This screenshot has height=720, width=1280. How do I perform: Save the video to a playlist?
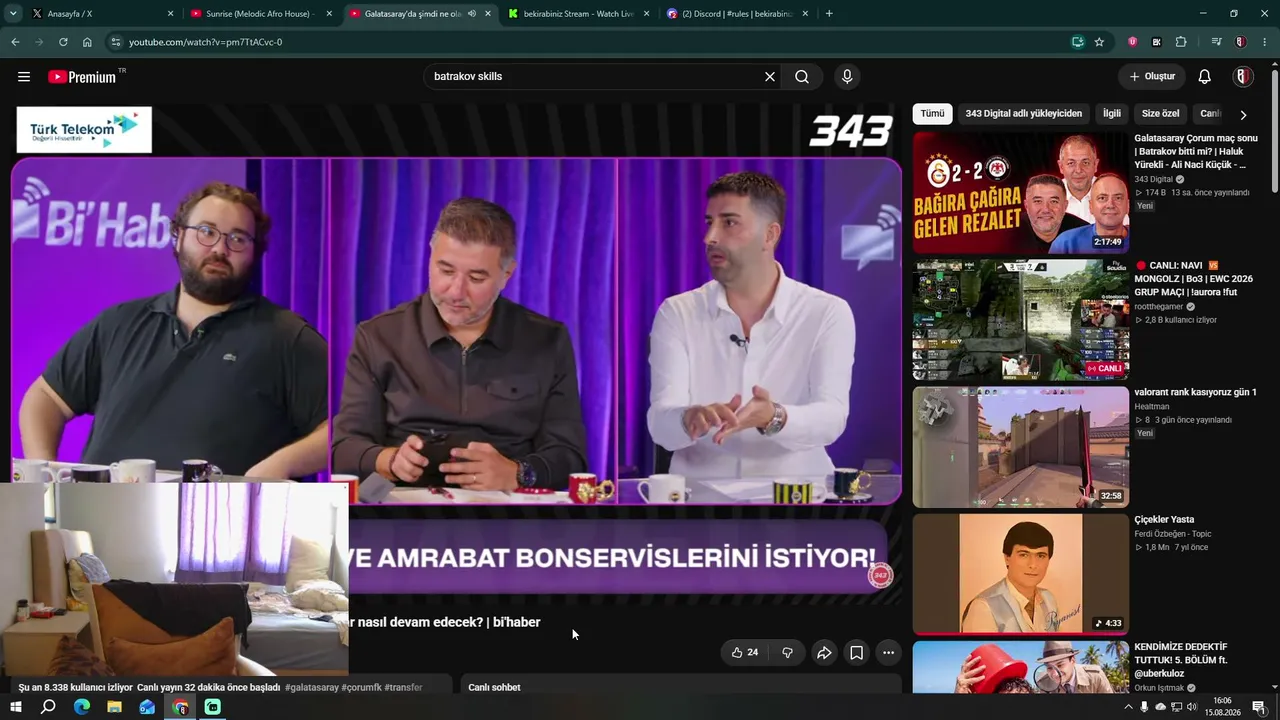[x=857, y=653]
